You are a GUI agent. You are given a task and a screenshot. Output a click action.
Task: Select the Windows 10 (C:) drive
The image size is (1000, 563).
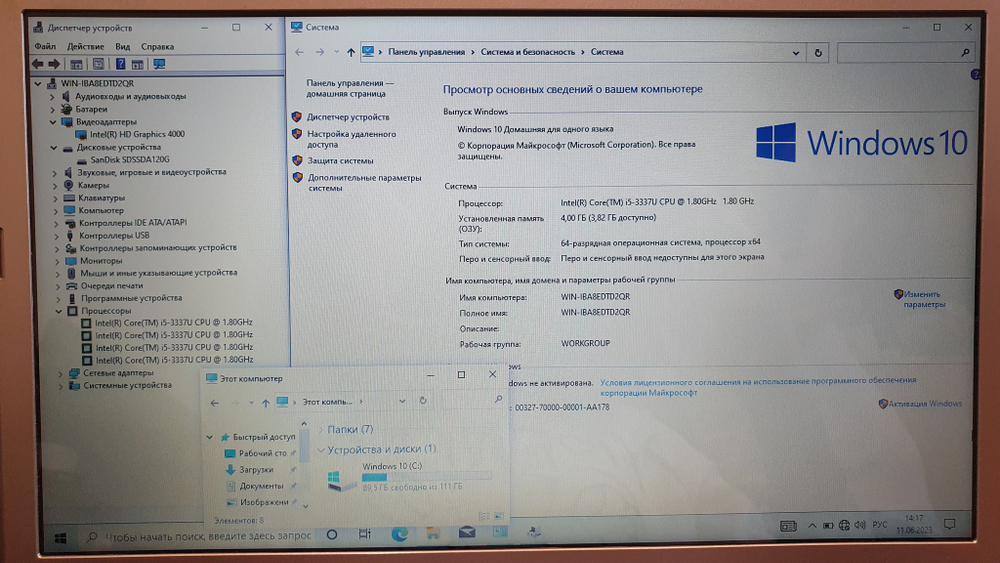click(x=408, y=476)
